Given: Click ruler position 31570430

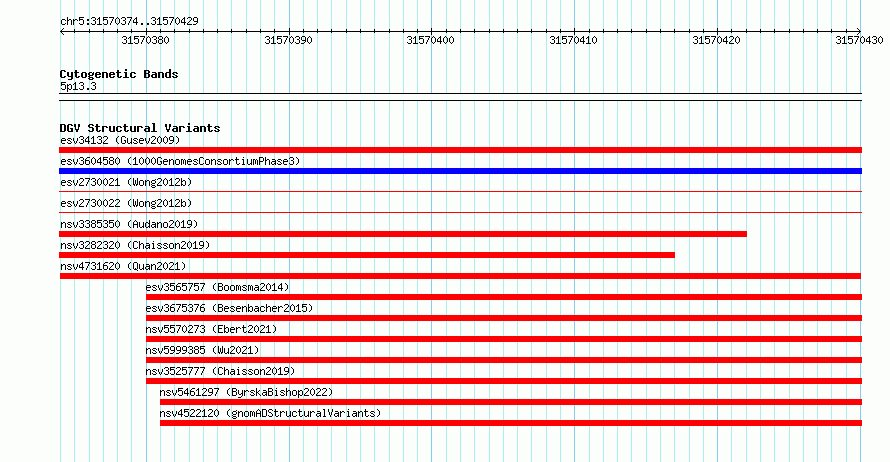Looking at the screenshot, I should pyautogui.click(x=859, y=40).
